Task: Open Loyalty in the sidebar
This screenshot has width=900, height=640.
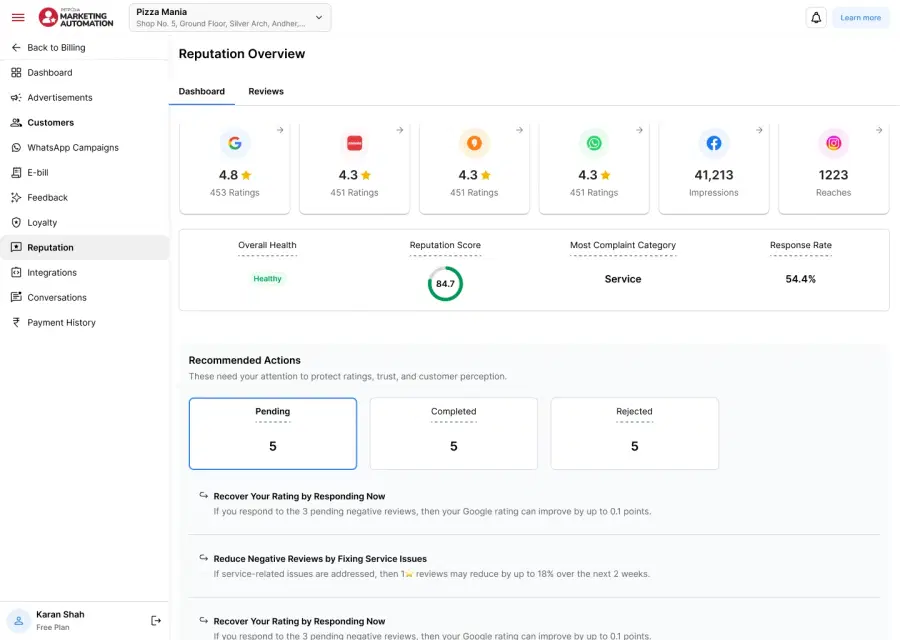Action: [x=84, y=223]
